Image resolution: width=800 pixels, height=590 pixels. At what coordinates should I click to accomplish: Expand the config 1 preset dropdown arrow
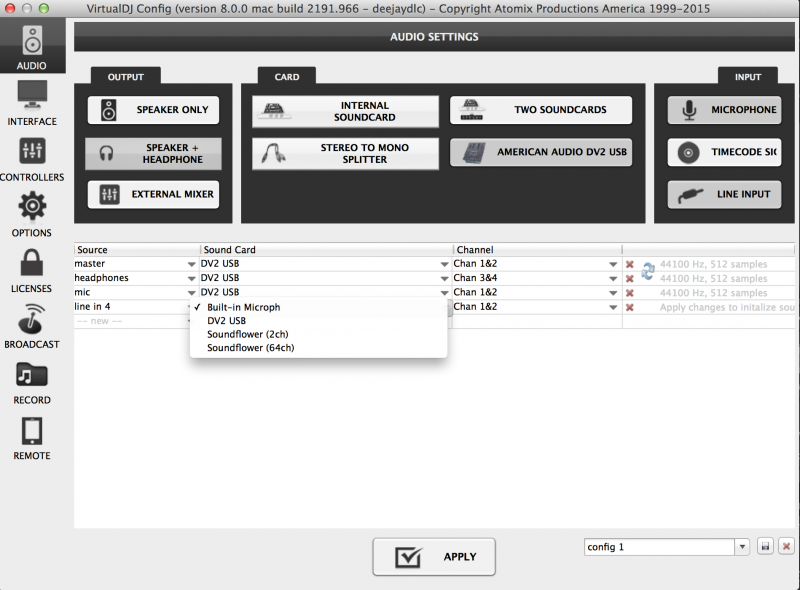(x=742, y=547)
